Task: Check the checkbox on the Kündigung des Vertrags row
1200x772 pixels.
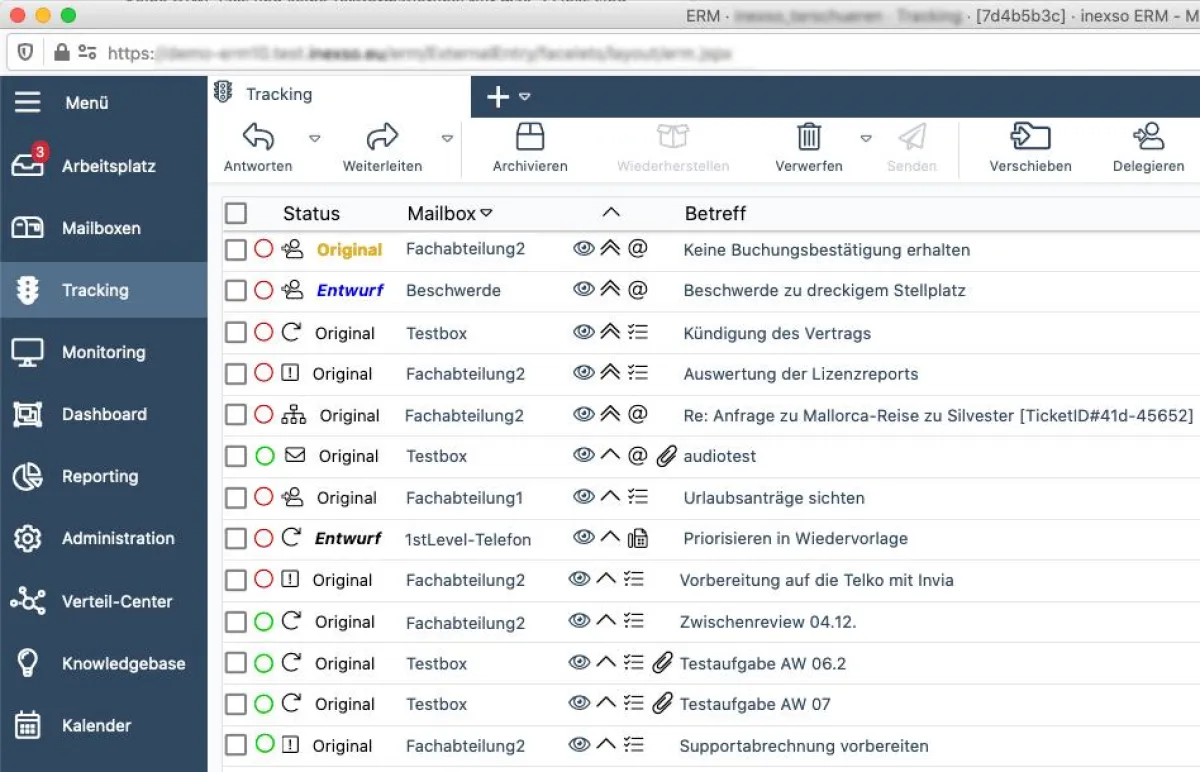Action: click(x=237, y=332)
